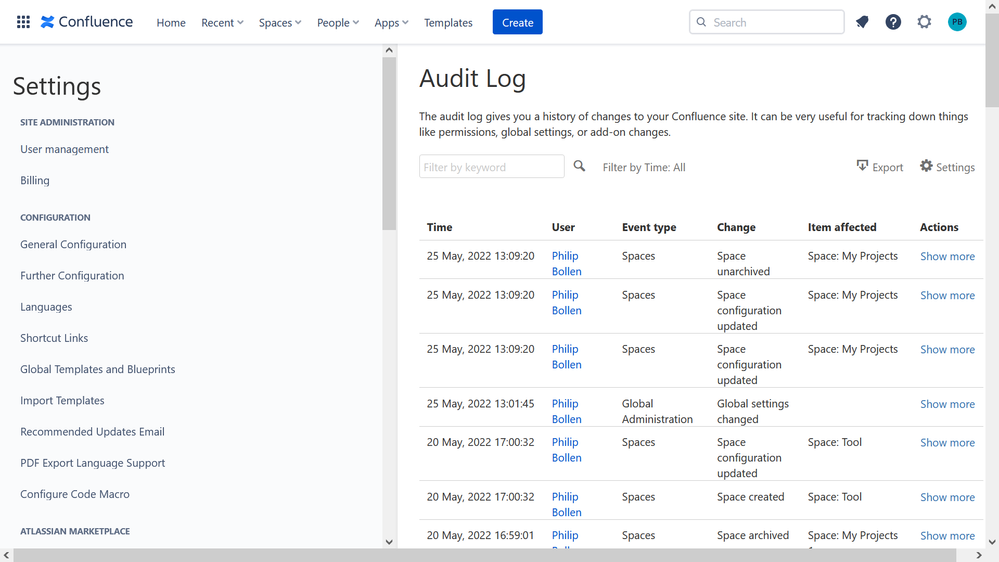999x562 pixels.
Task: Open Recommended Updates Email setting
Action: coord(92,431)
